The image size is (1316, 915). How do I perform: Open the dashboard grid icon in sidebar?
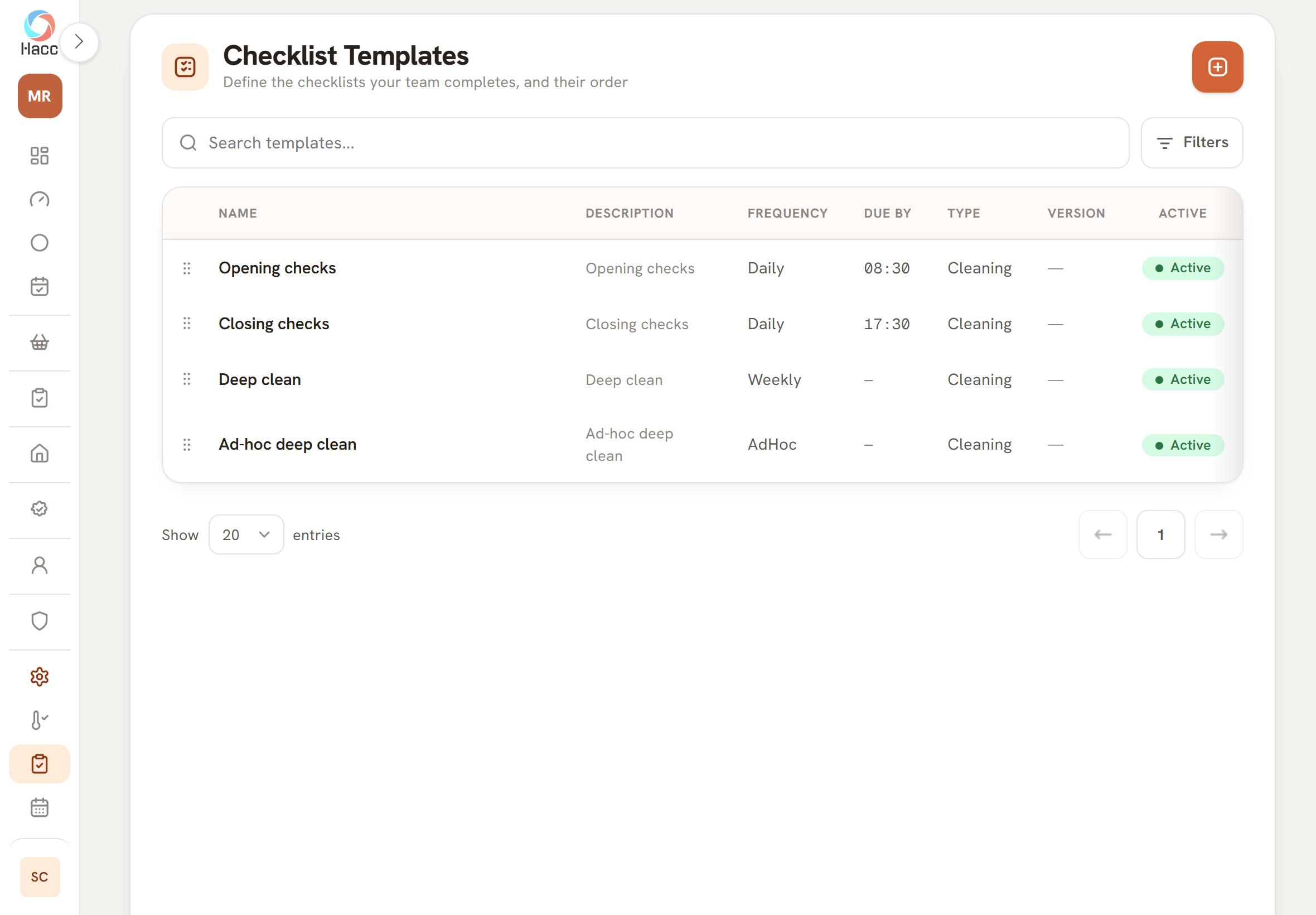click(x=40, y=155)
